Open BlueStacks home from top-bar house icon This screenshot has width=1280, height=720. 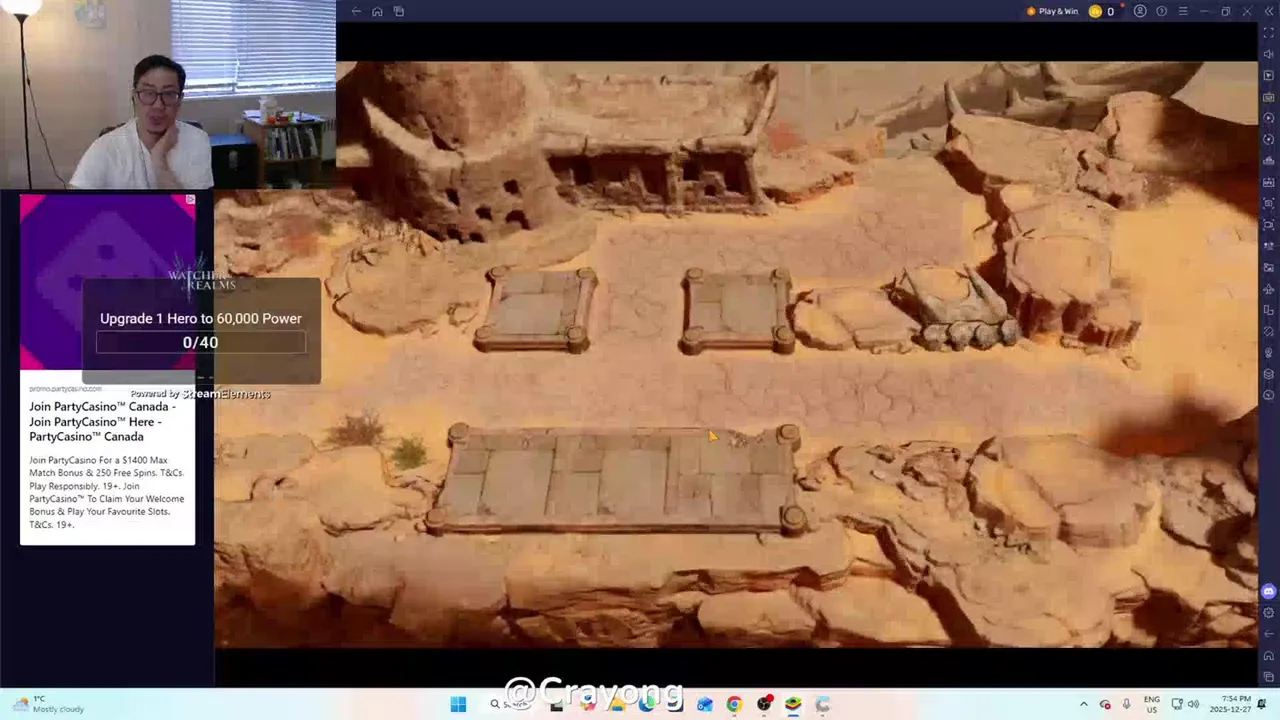pos(377,11)
